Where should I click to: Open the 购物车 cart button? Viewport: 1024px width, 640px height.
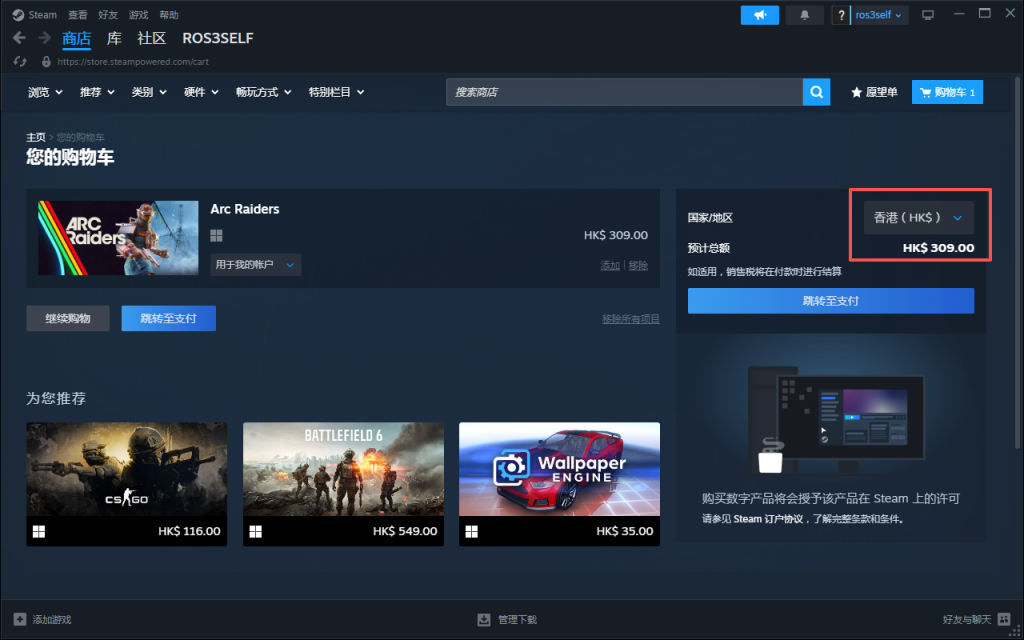pos(947,92)
